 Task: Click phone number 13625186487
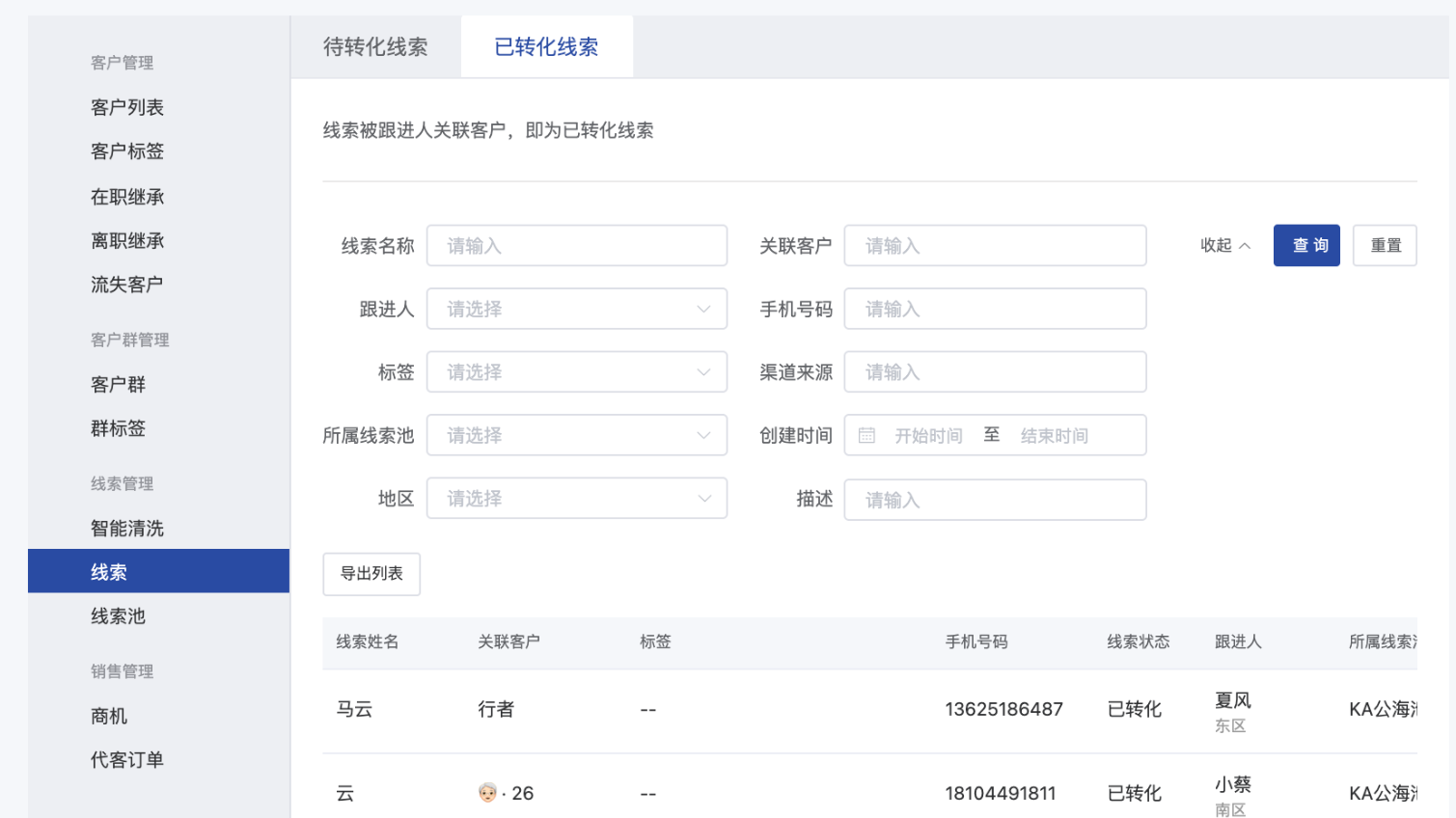1003,709
